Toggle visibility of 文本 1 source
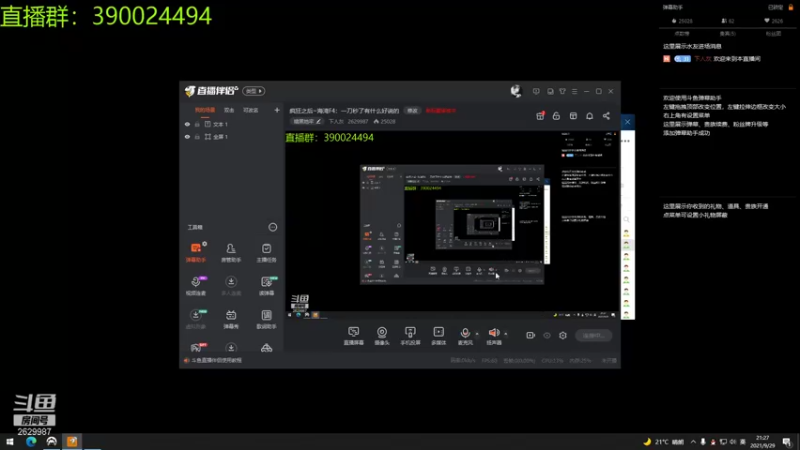 coord(187,124)
